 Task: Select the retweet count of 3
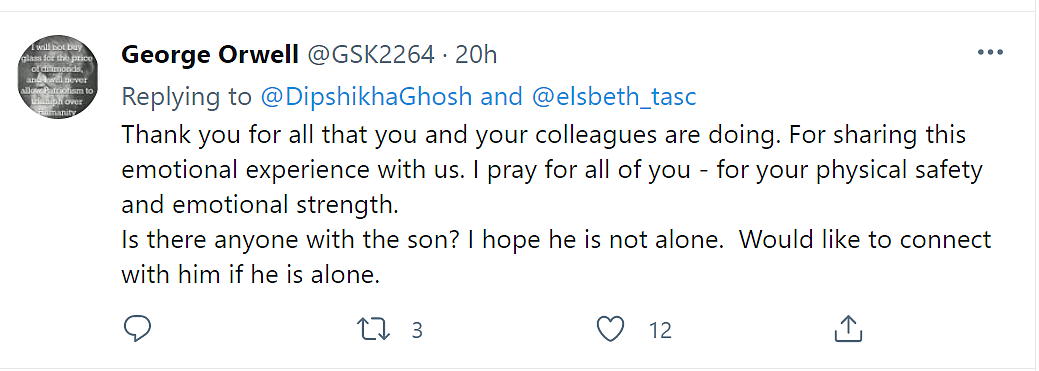point(417,330)
